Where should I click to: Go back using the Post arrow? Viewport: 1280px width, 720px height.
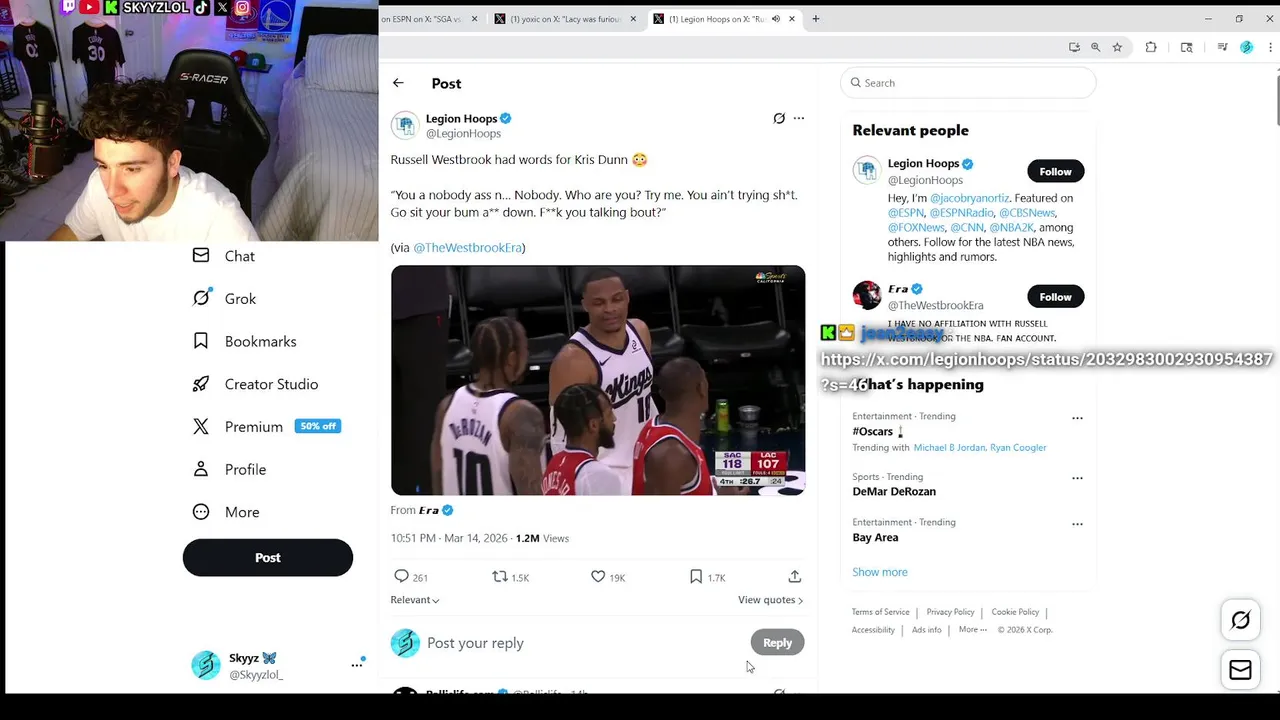coord(398,83)
